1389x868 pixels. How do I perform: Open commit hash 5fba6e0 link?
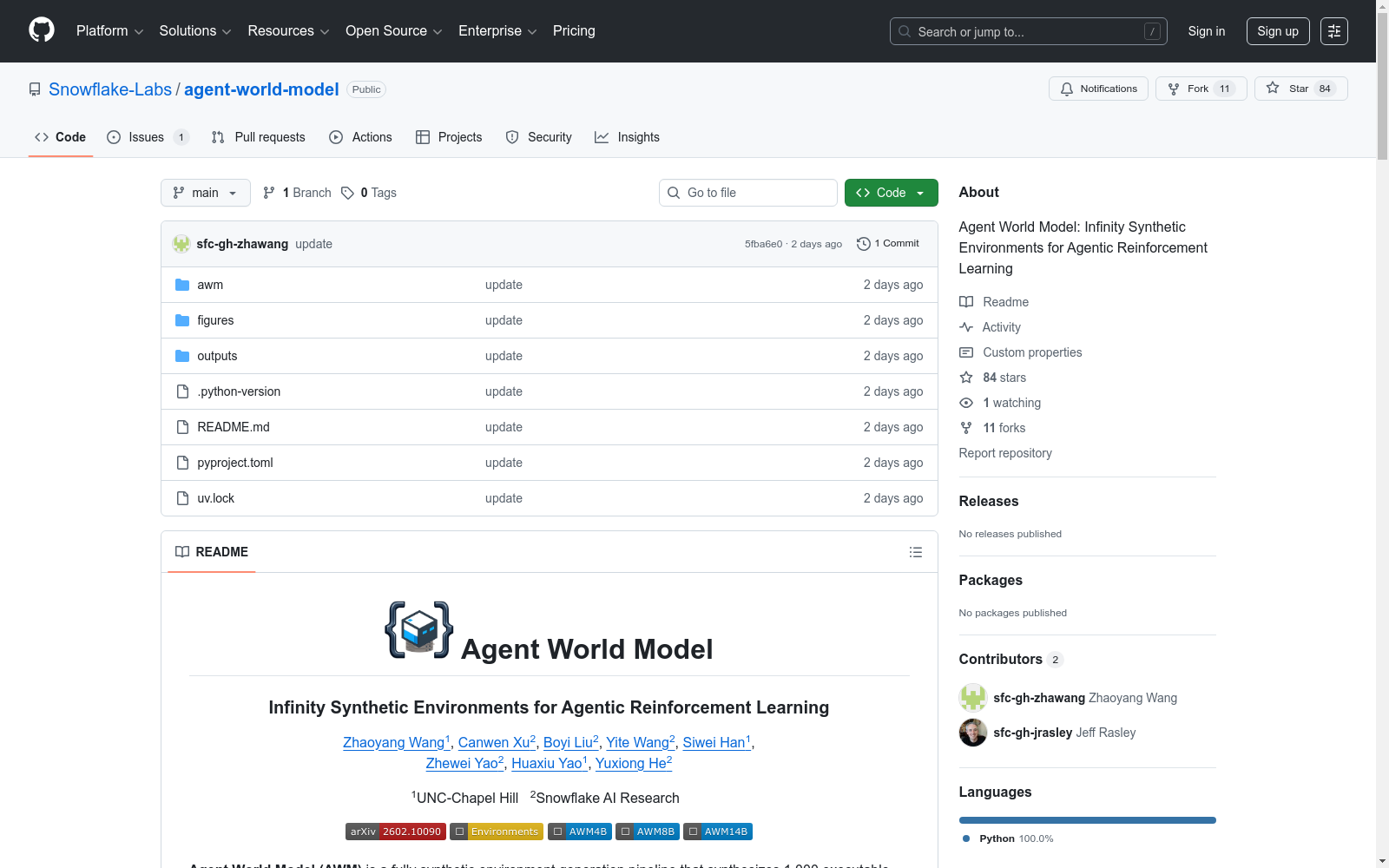(763, 244)
